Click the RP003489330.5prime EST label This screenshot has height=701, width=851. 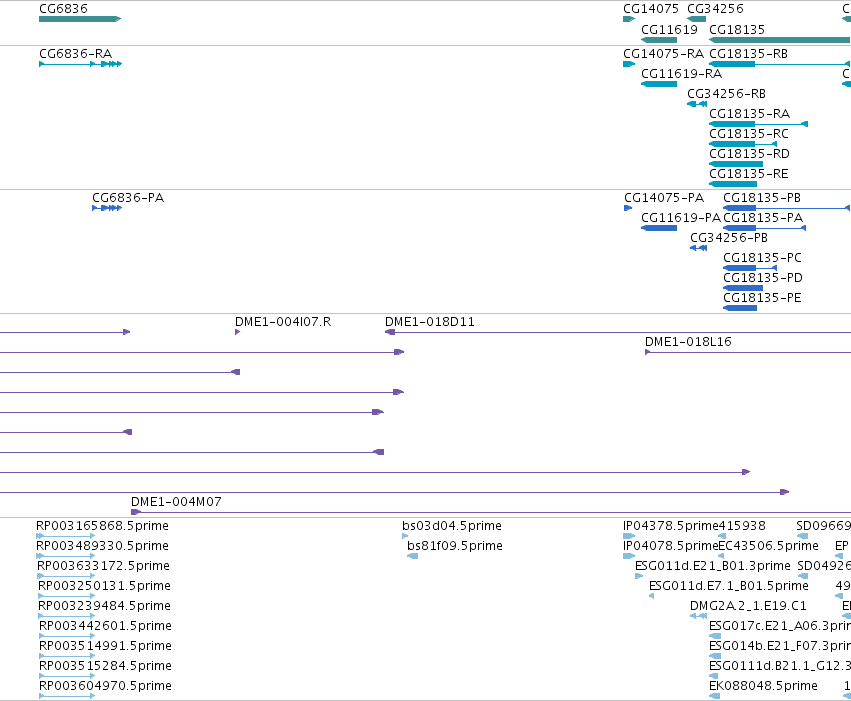pos(102,546)
